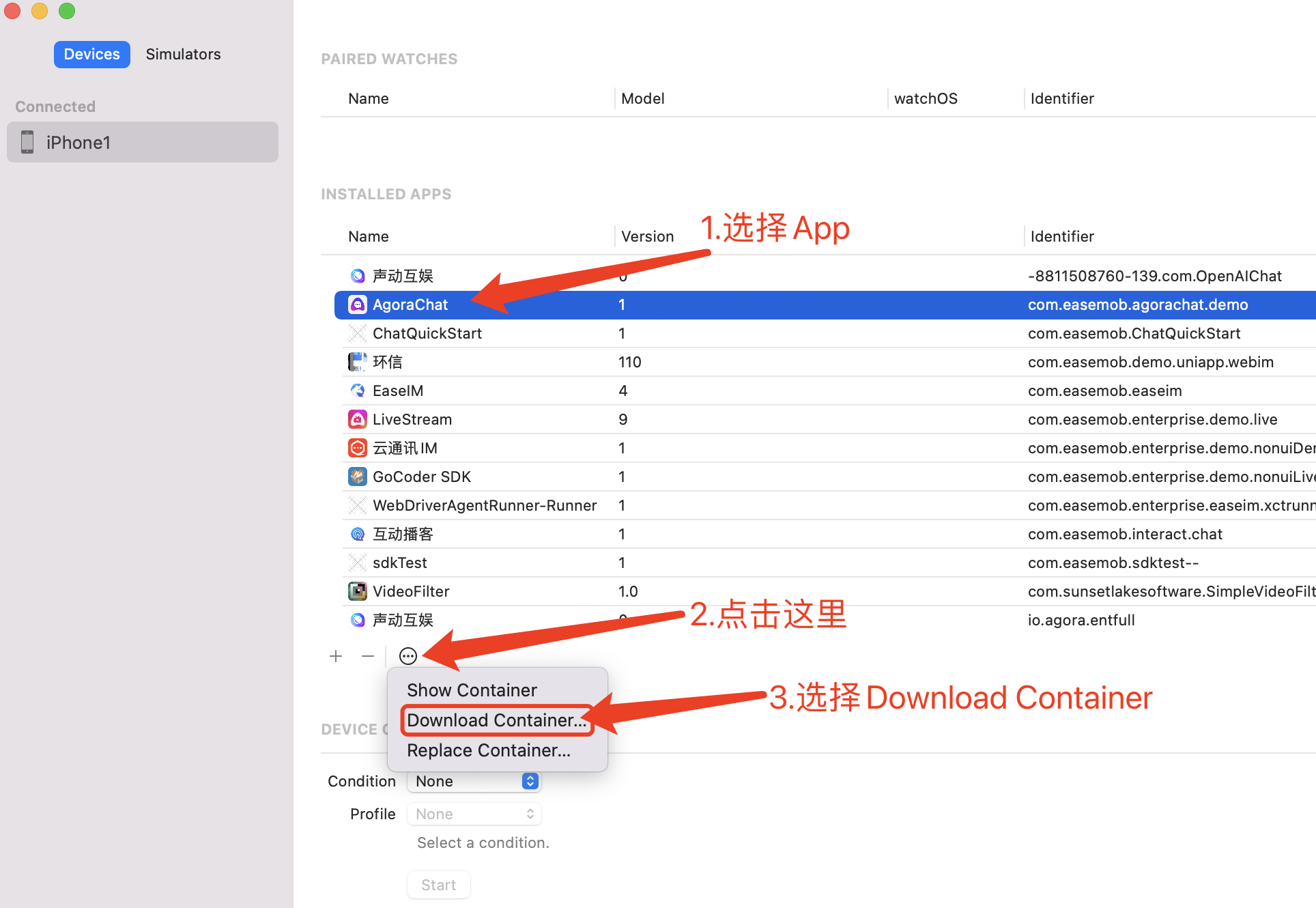Click the ChatQuickStart placeholder icon
Screen dimensions: 1316x908
[358, 333]
